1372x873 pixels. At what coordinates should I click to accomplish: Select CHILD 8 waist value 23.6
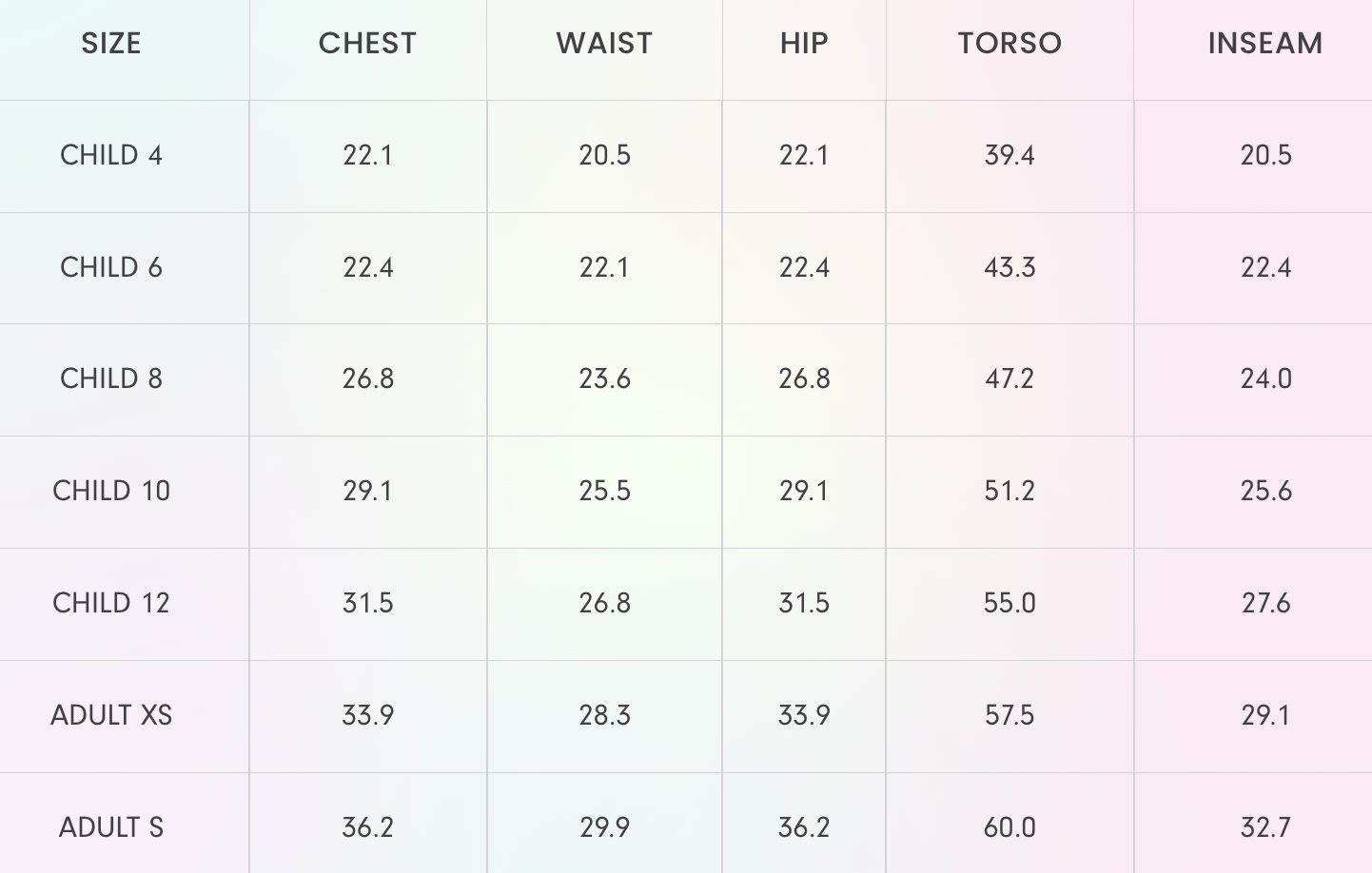(604, 378)
